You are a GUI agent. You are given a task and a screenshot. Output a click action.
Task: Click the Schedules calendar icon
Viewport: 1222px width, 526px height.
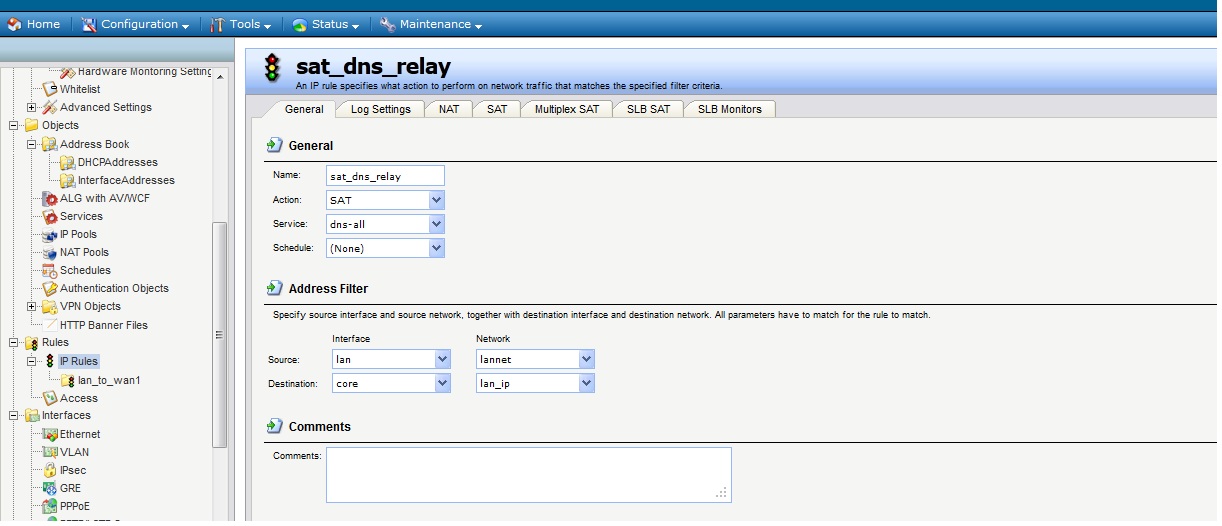[50, 270]
